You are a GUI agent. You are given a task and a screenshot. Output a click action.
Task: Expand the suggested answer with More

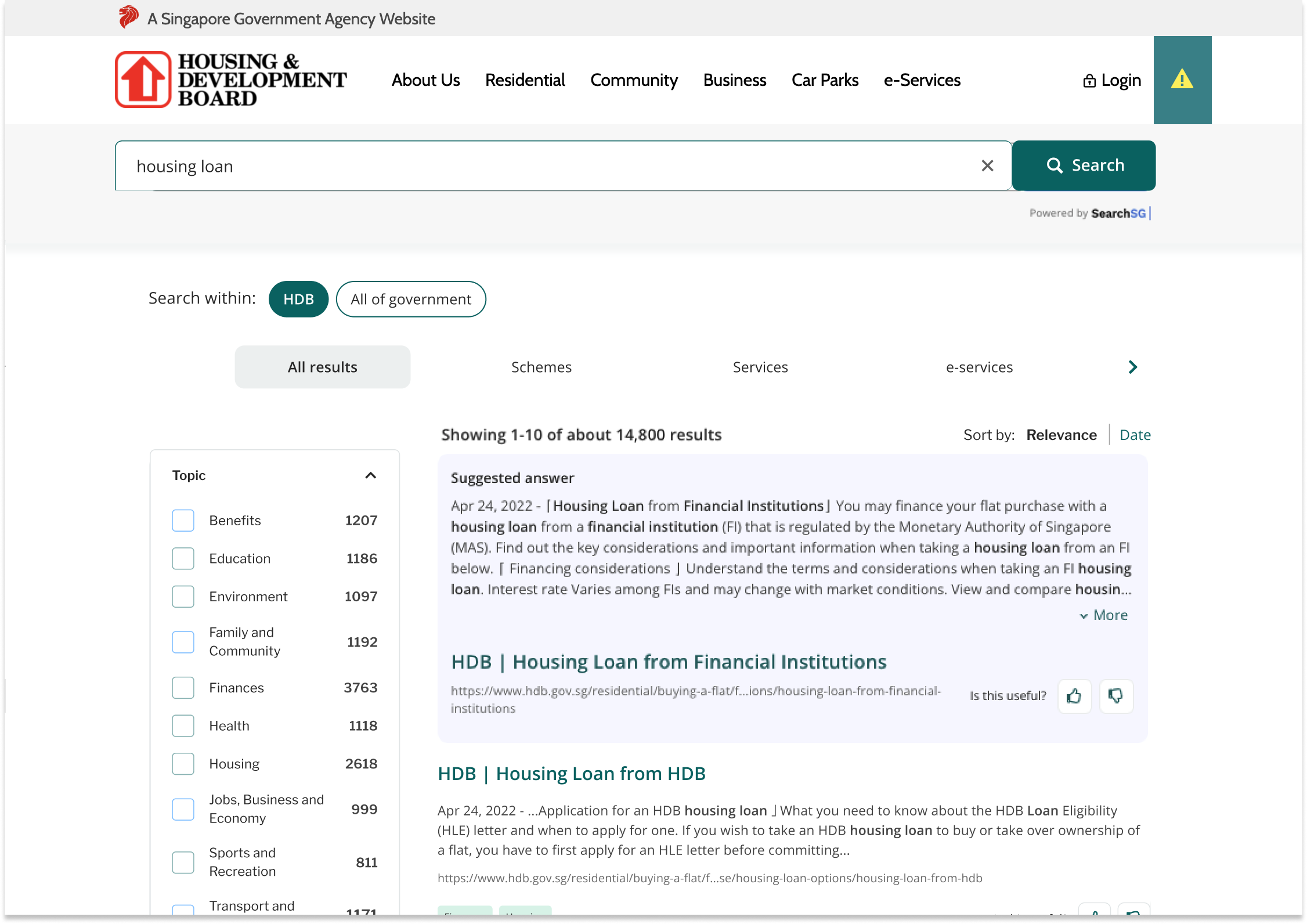(1103, 615)
